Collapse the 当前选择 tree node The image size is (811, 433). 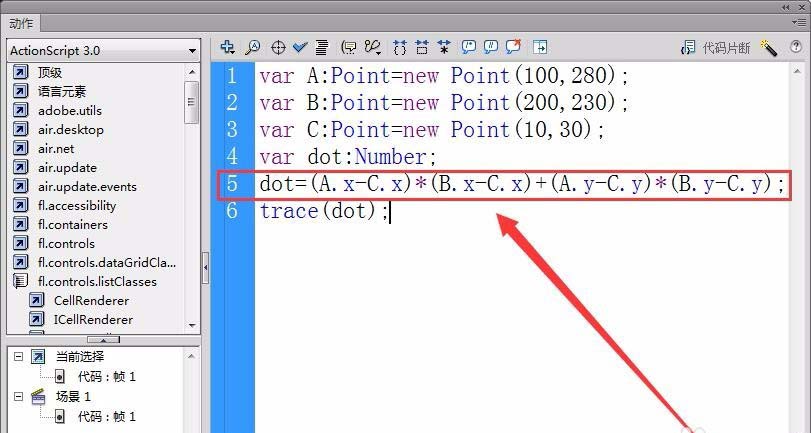tap(19, 356)
